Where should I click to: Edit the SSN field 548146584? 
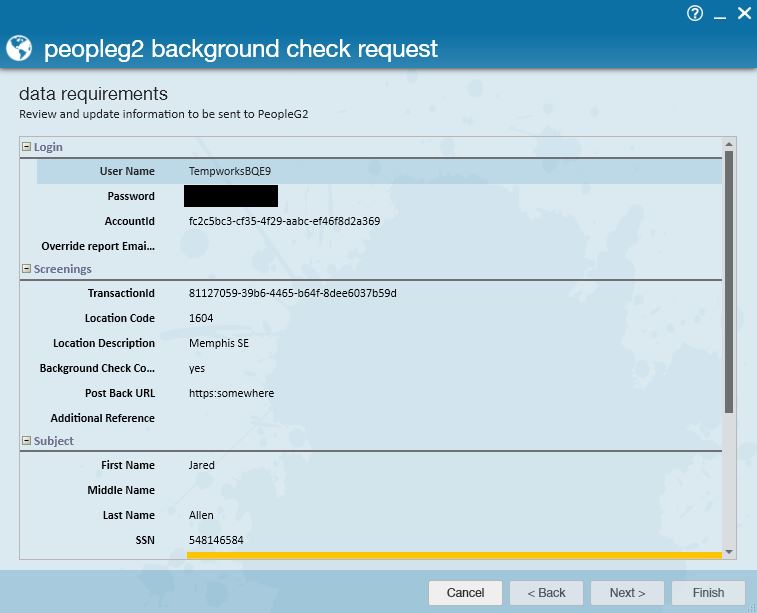pos(453,540)
